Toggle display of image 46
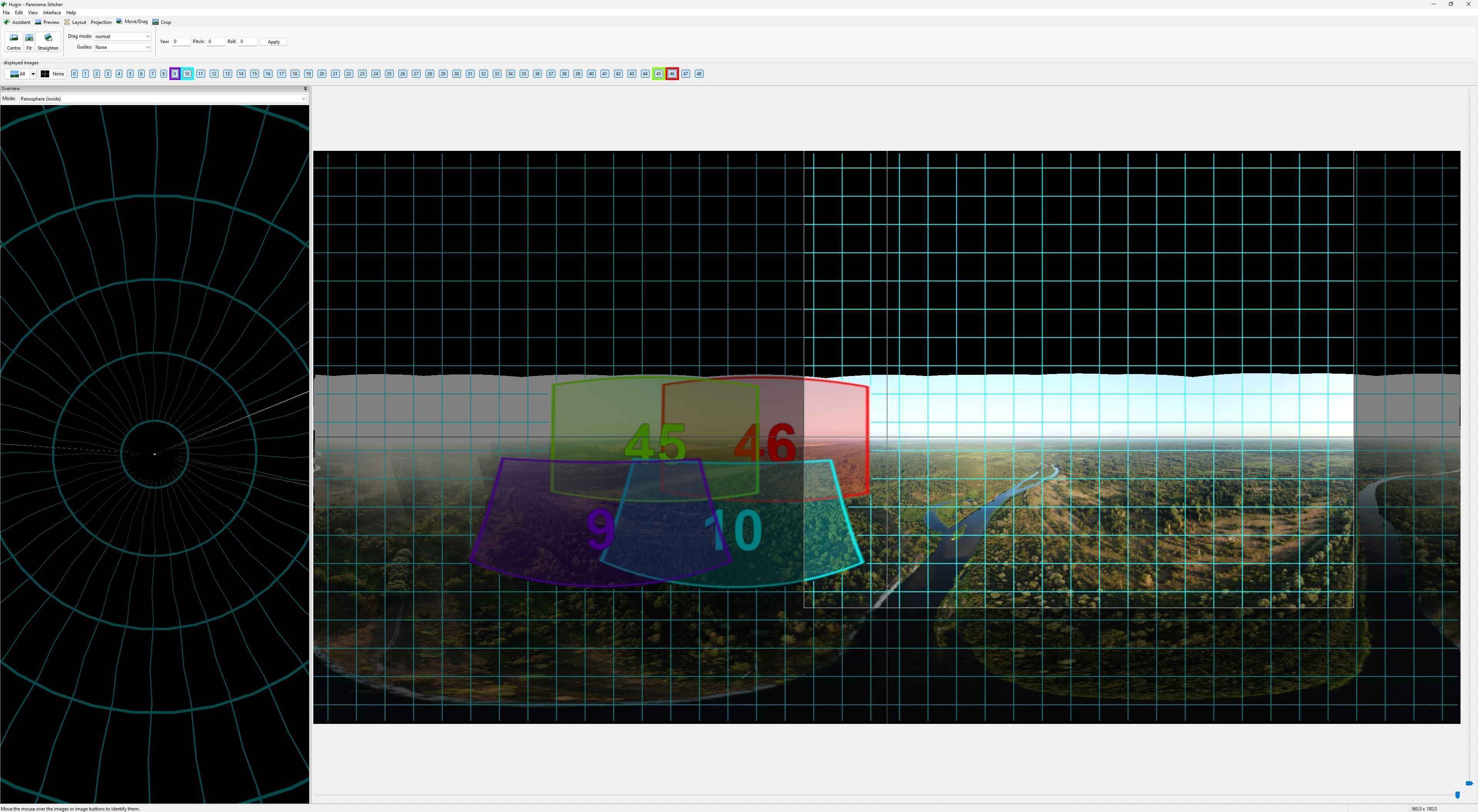 [x=672, y=74]
